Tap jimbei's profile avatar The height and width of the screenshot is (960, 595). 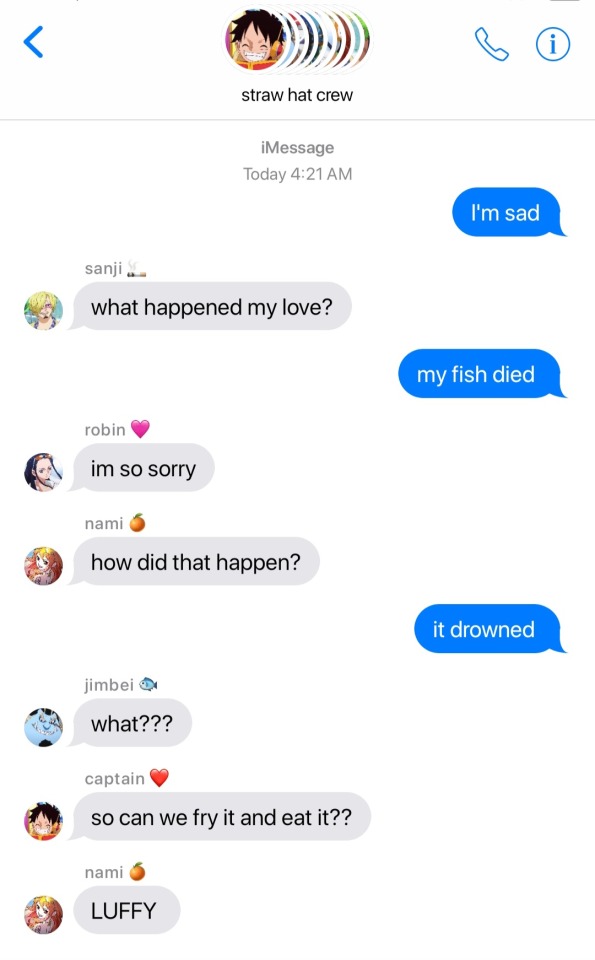[x=43, y=727]
